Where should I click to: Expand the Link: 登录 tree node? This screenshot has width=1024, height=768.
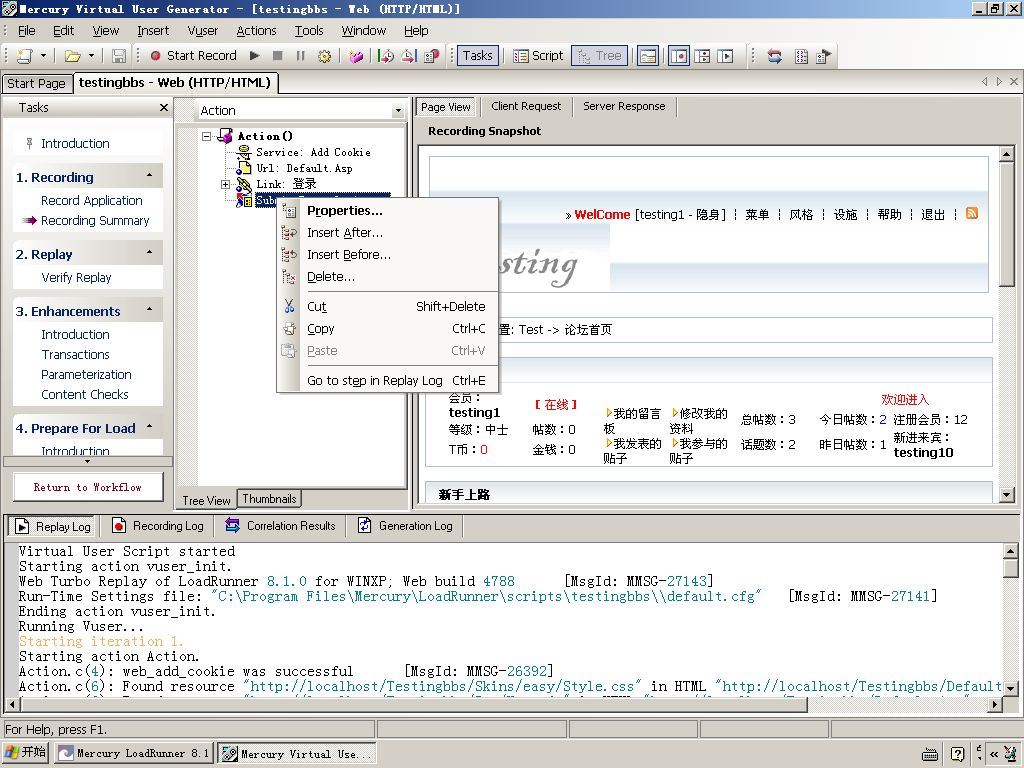pos(225,184)
